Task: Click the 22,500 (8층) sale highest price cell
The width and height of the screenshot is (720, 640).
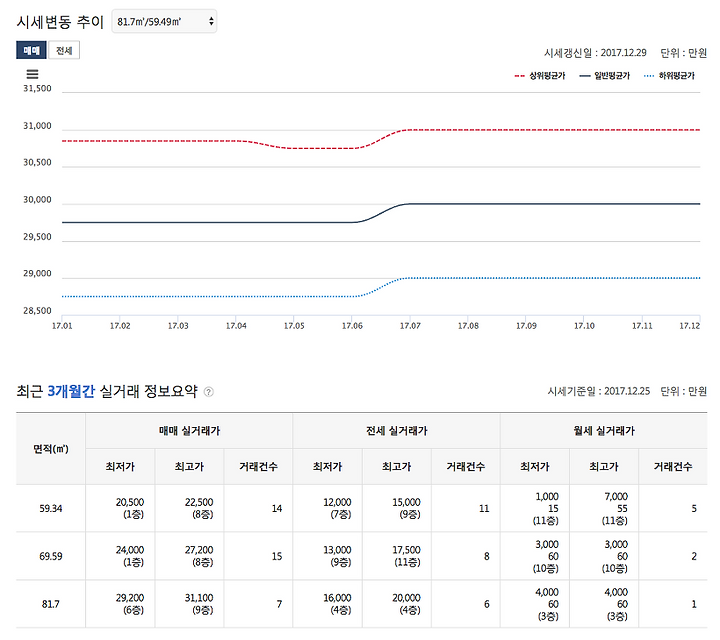Action: point(189,509)
